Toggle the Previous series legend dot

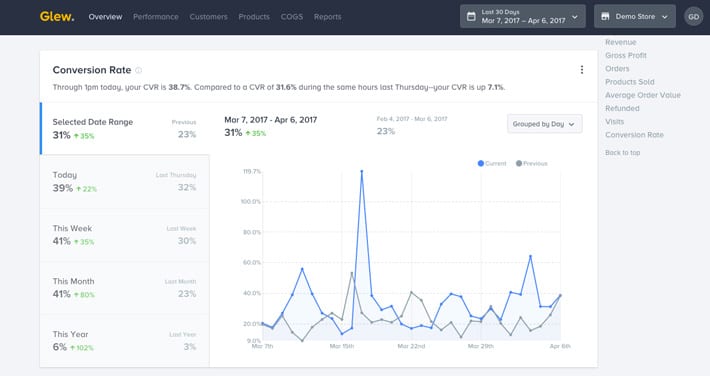tap(519, 163)
